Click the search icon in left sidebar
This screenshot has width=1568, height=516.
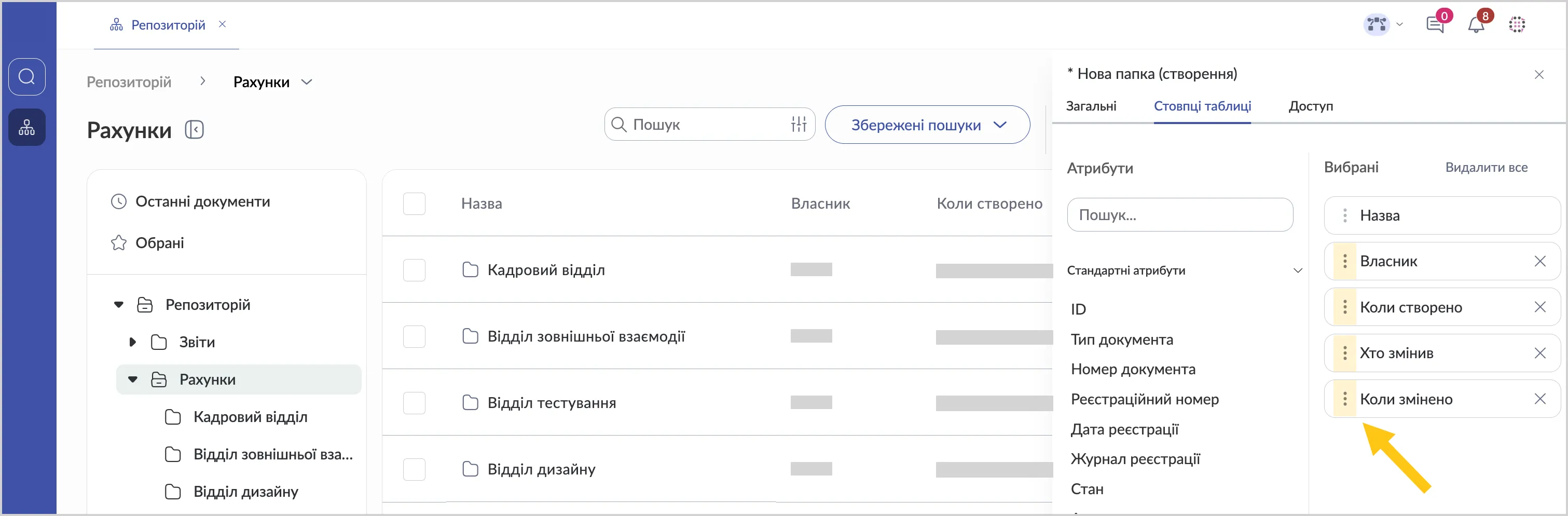(x=27, y=77)
